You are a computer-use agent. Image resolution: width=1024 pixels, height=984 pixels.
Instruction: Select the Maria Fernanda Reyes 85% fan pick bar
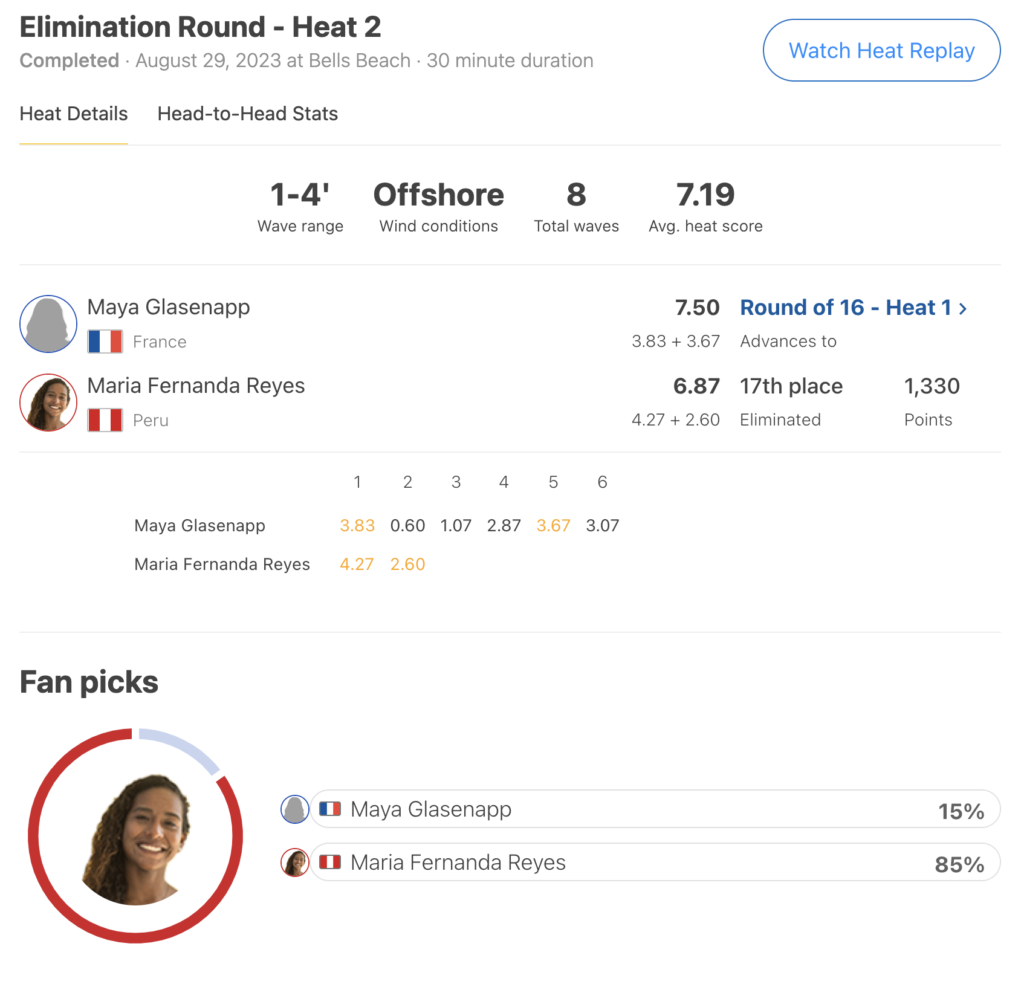point(655,862)
